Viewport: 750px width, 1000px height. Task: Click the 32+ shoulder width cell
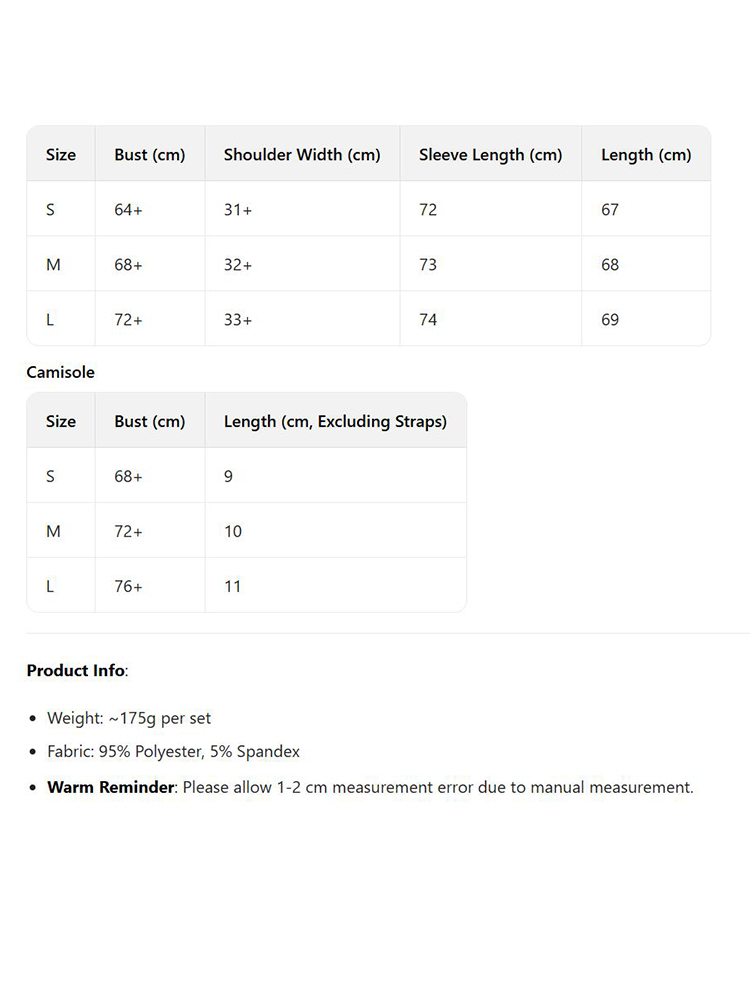coord(238,265)
